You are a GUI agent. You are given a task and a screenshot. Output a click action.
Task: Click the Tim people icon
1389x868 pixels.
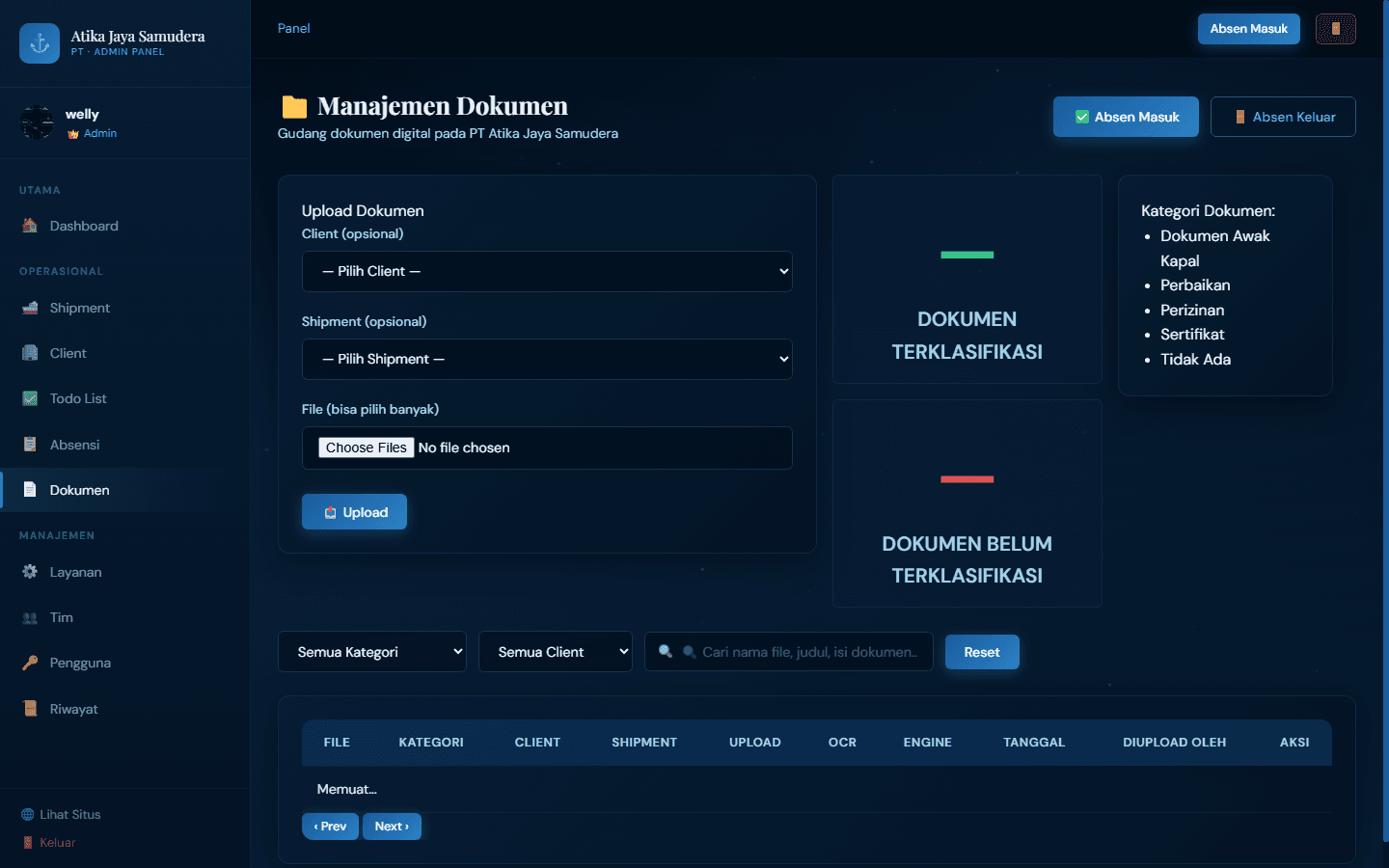[30, 617]
